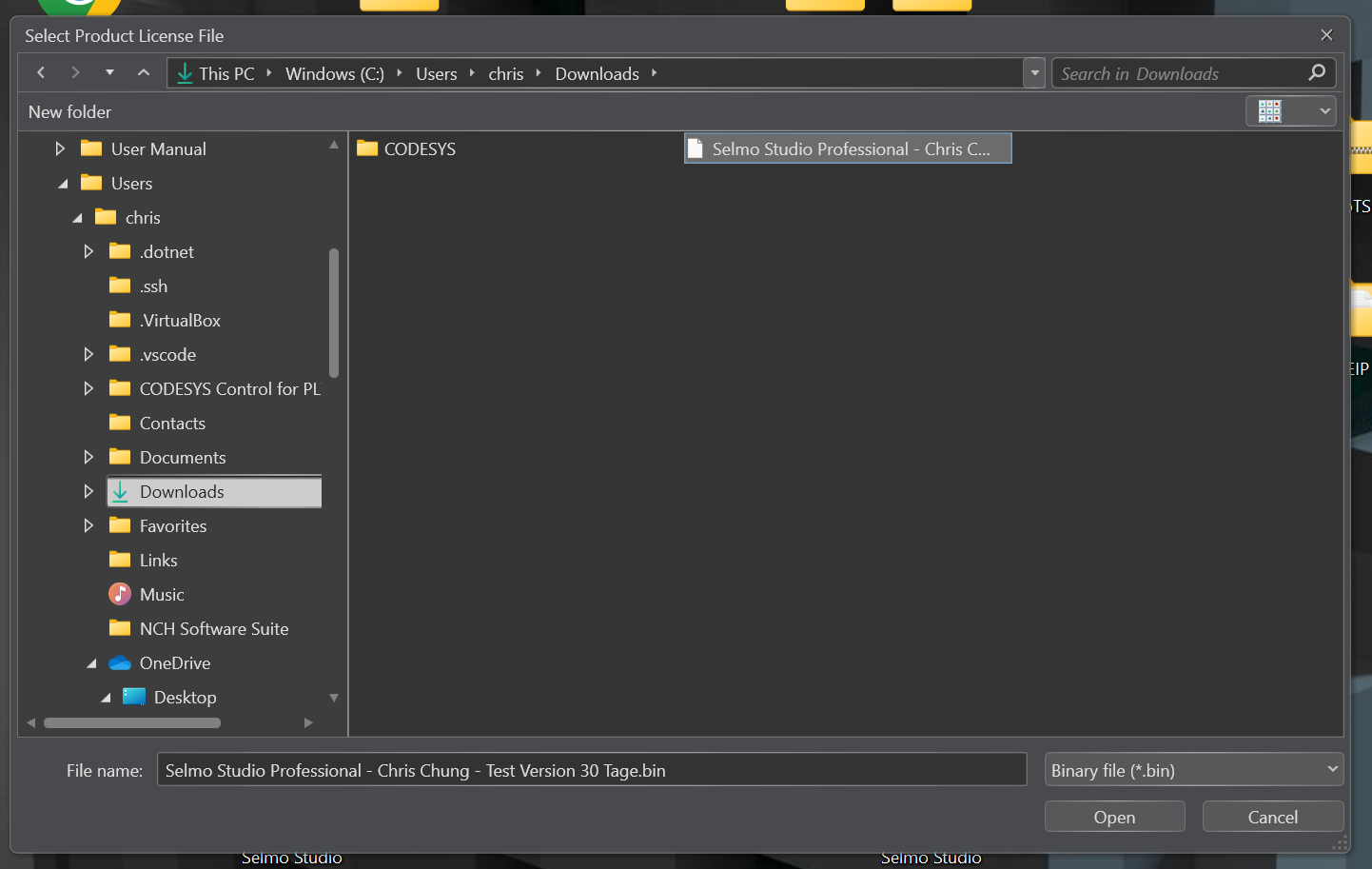Click the change view grid icon

pos(1270,111)
